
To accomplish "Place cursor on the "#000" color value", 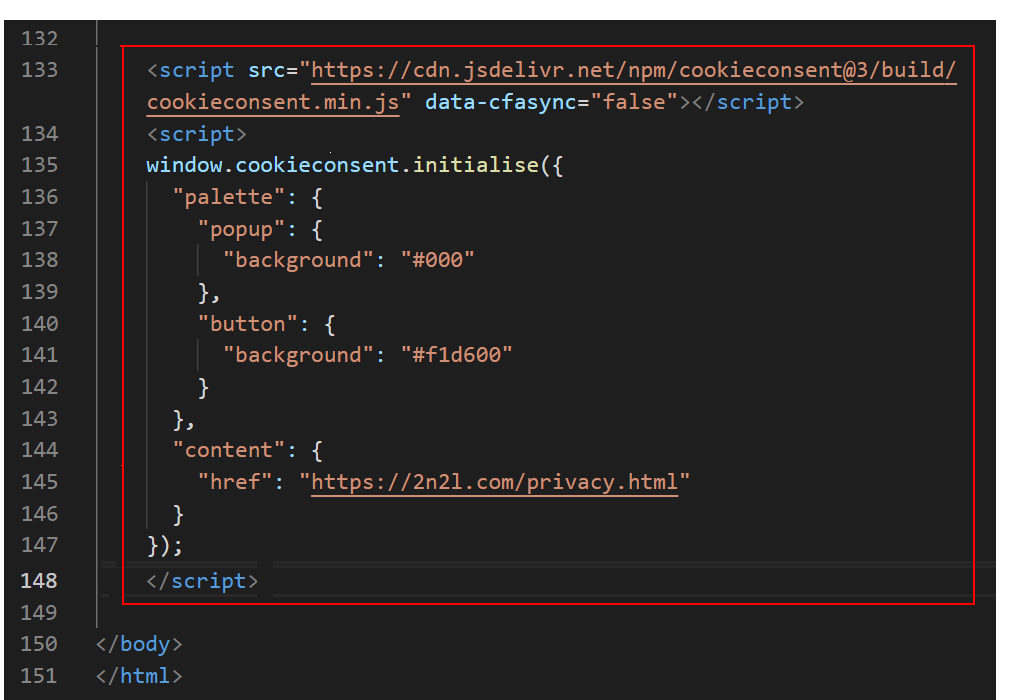I will [x=437, y=260].
